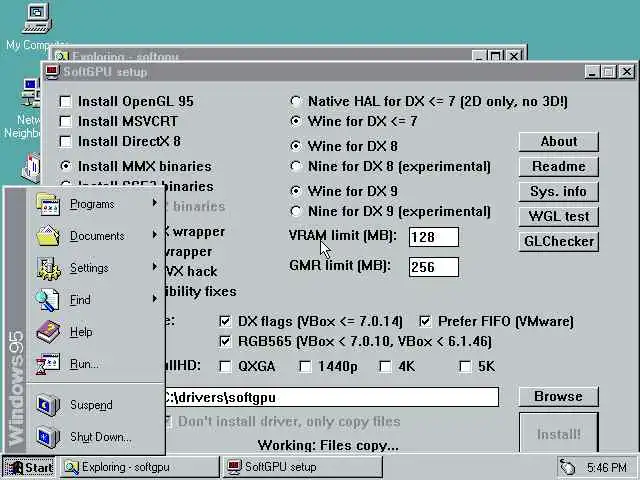Enable the QXGA resolution checkbox

pyautogui.click(x=225, y=366)
